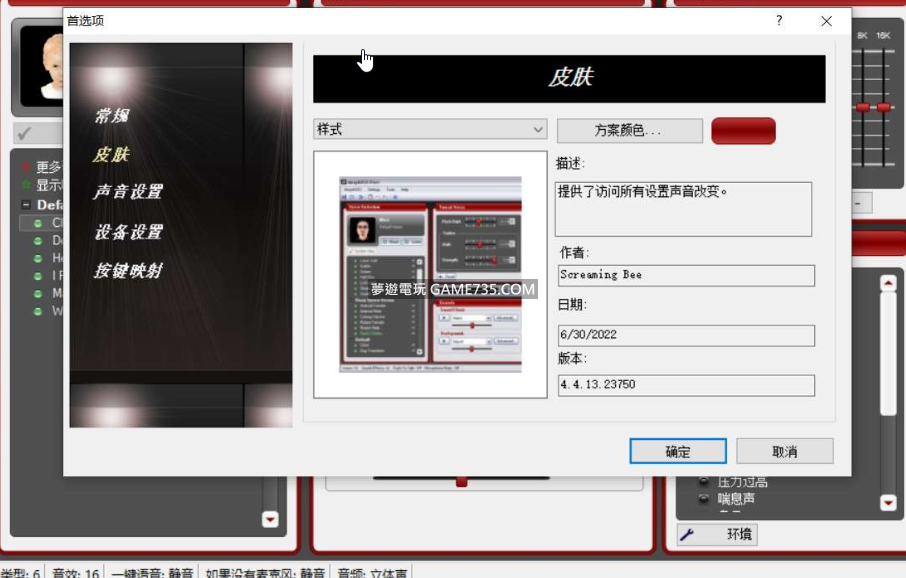Toggle the 喘息声 effect indicator
Viewport: 906px width, 578px height.
coord(704,499)
